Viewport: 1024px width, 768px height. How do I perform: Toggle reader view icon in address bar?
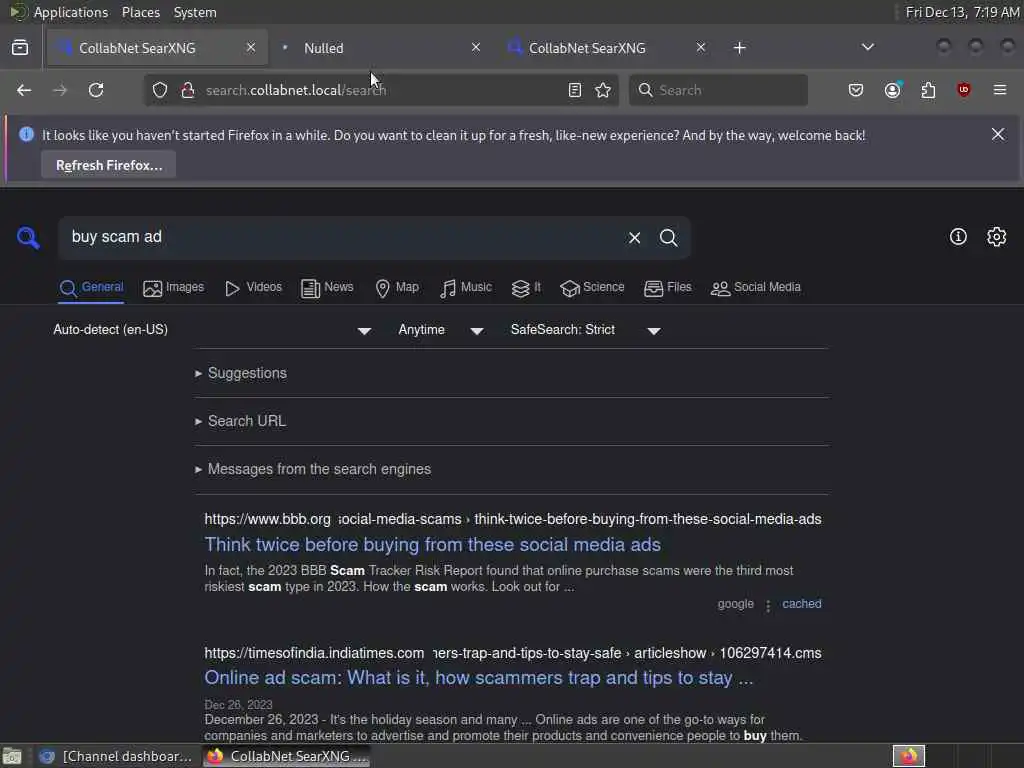pos(575,90)
